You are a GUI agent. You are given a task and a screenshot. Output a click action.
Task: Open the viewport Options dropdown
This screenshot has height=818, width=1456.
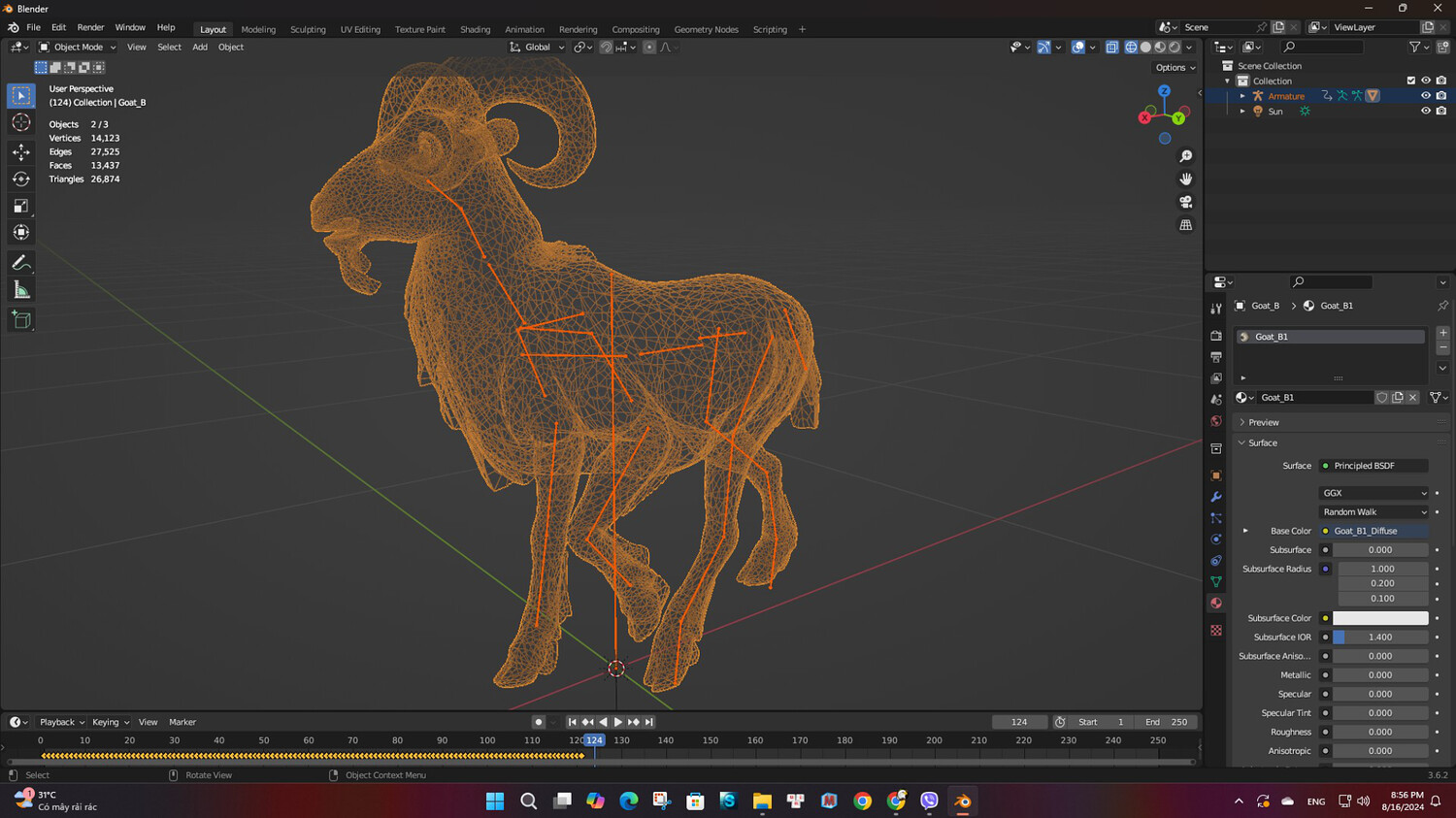coord(1175,68)
